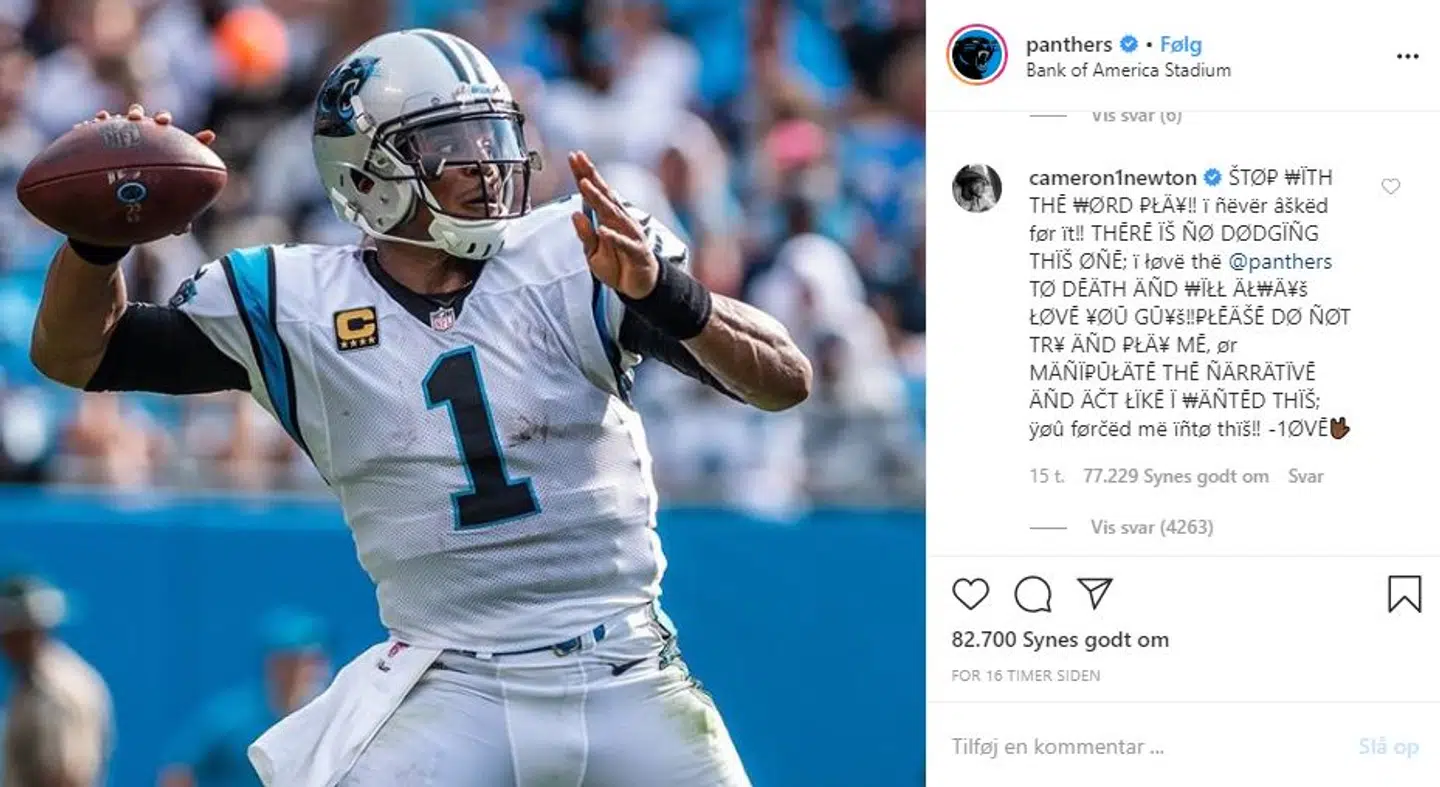Save post with bookmark icon
Screen dimensions: 1440x787
pos(1404,594)
